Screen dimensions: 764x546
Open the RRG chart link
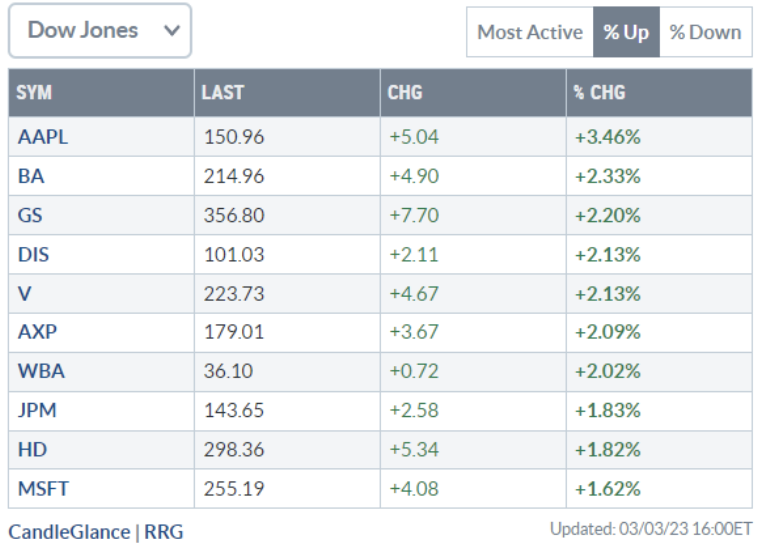(x=163, y=531)
